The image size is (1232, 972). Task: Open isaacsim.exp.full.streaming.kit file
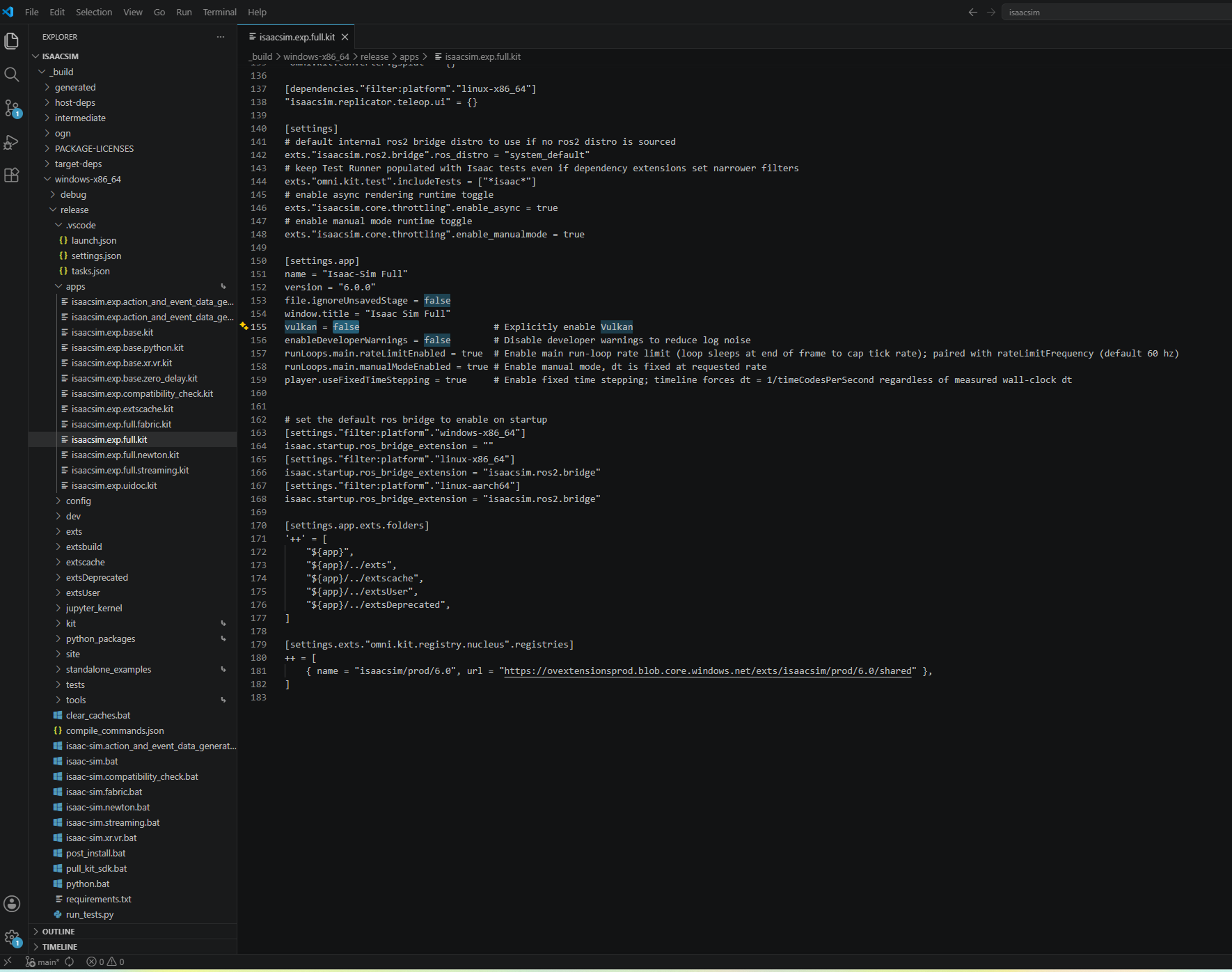click(130, 470)
